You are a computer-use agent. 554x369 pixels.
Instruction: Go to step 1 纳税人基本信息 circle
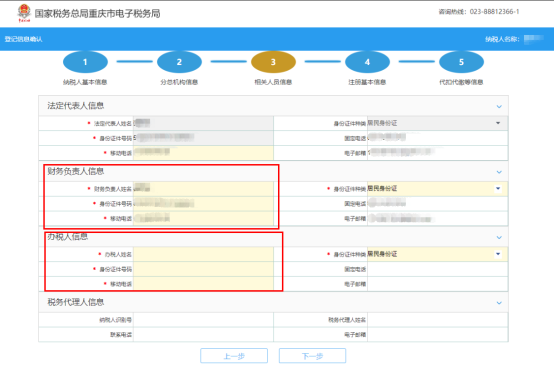tap(85, 62)
